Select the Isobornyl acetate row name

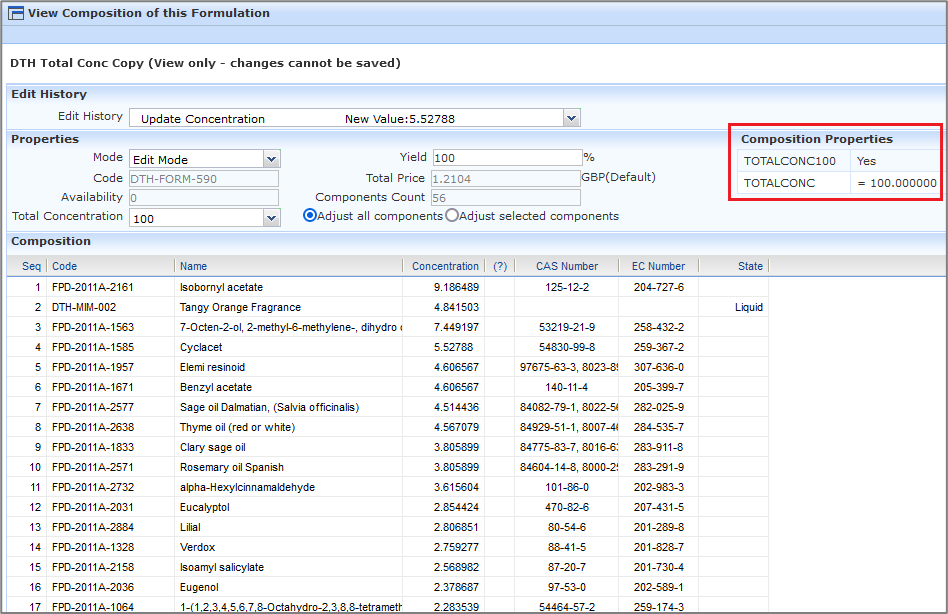221,287
